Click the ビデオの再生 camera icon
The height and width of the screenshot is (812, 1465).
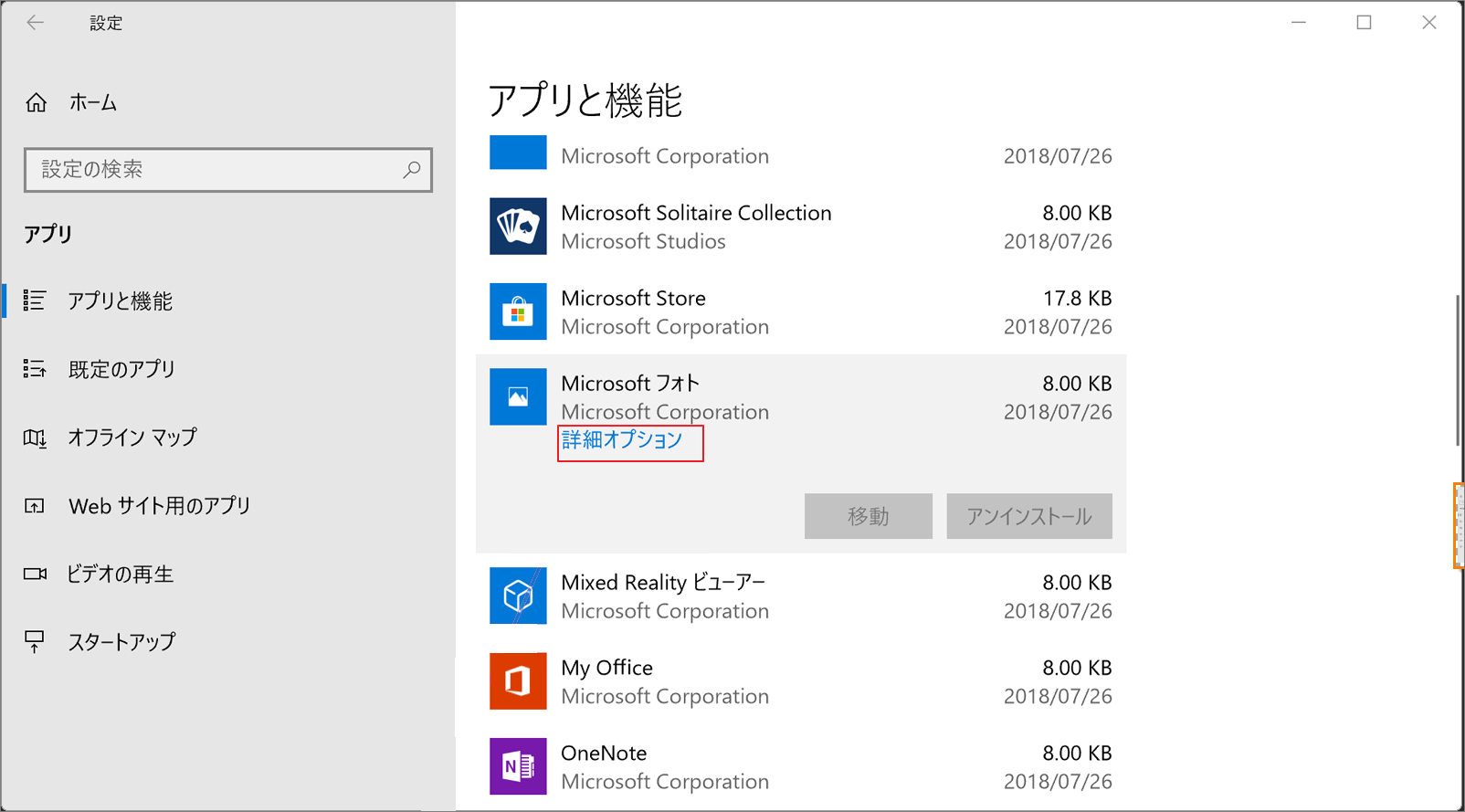tap(35, 574)
